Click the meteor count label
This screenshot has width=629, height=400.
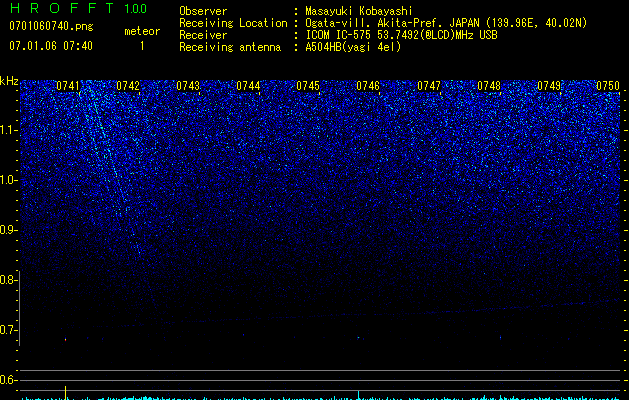142,31
